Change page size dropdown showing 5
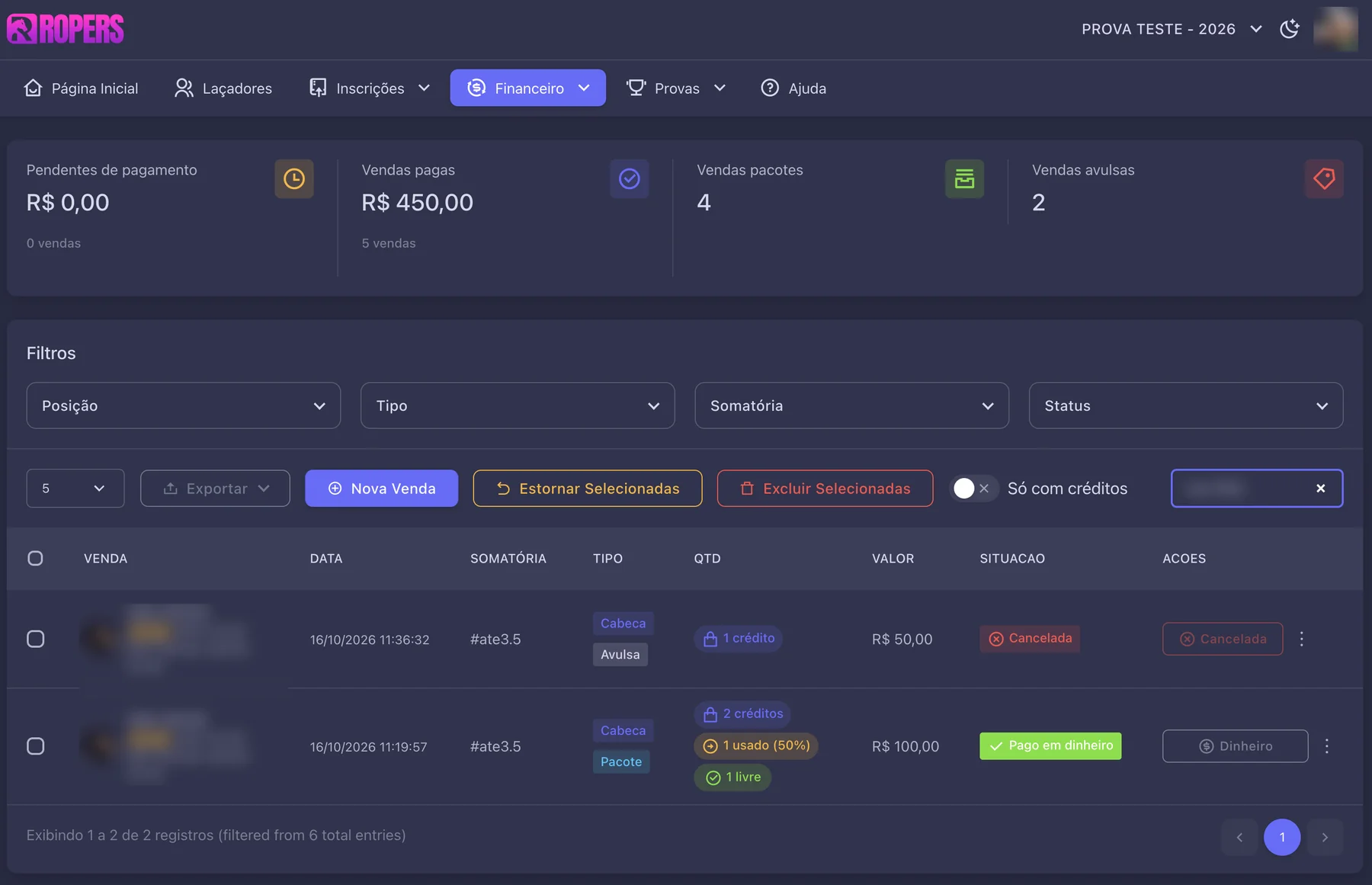This screenshot has width=1372, height=885. click(x=75, y=488)
